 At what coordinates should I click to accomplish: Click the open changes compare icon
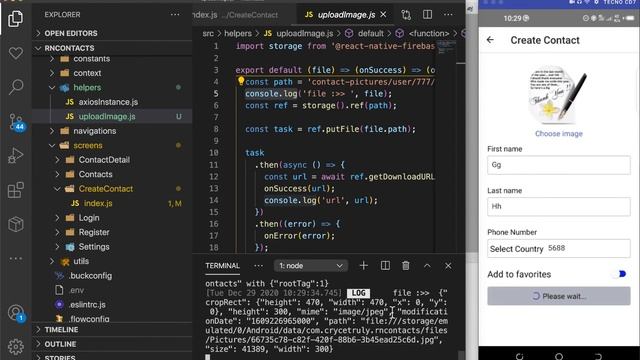click(x=406, y=15)
